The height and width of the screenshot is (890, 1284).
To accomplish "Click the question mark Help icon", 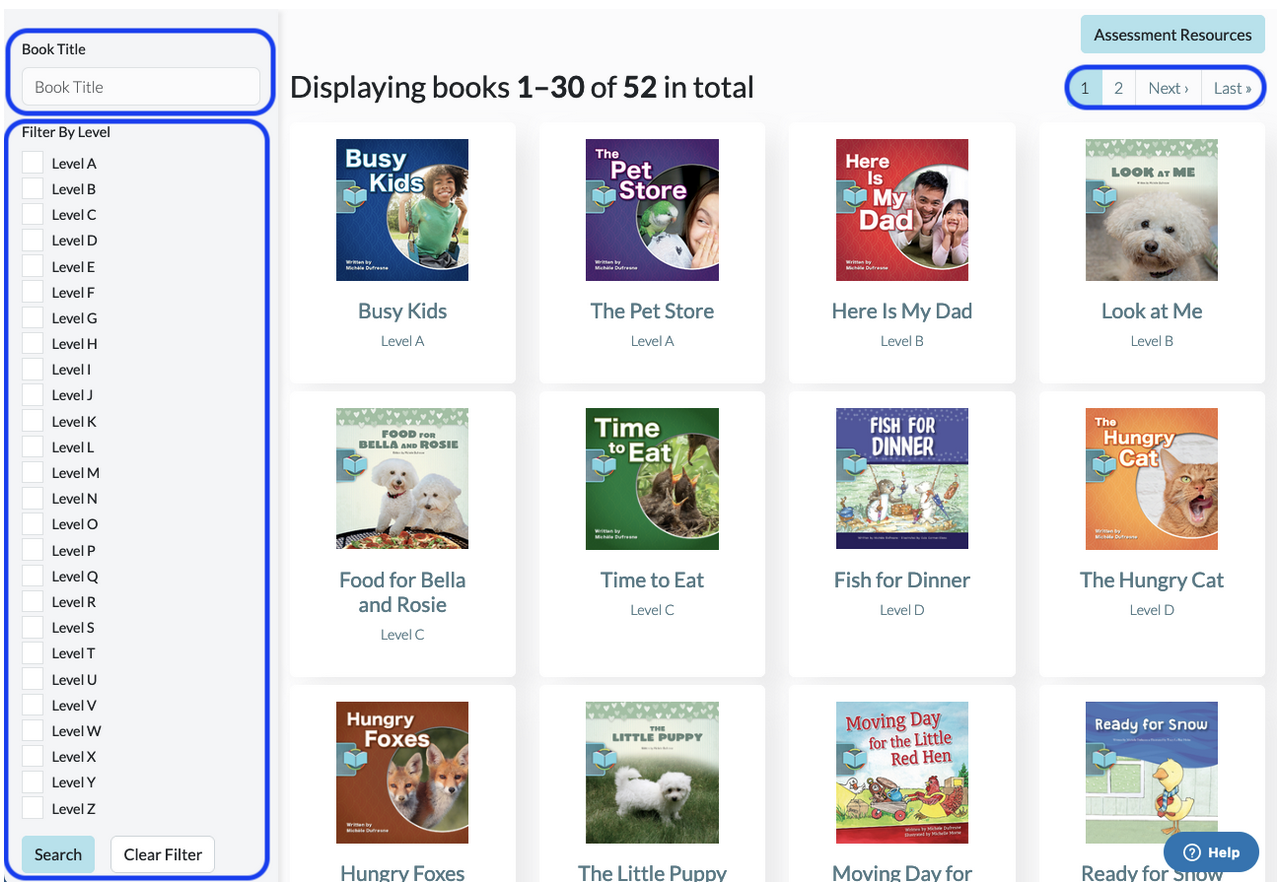I will coord(1192,853).
